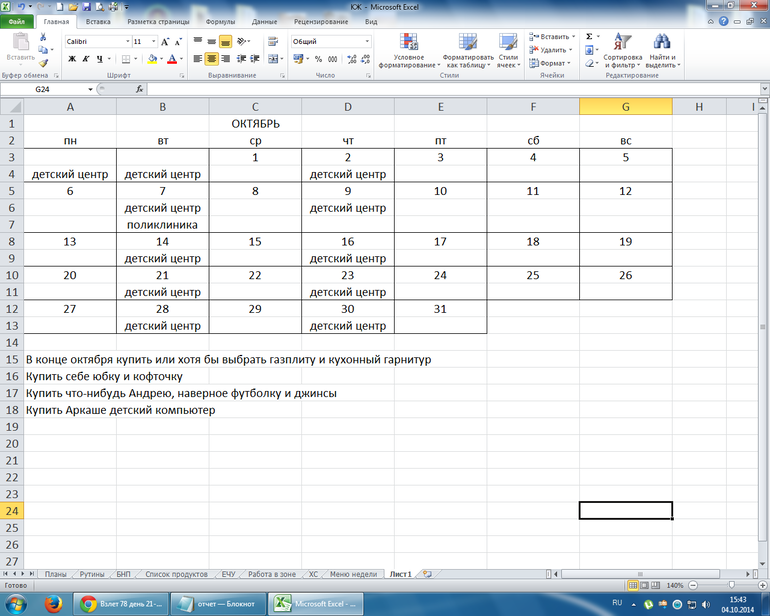
Task: Open the Calibri font name dropdown
Action: pos(127,41)
